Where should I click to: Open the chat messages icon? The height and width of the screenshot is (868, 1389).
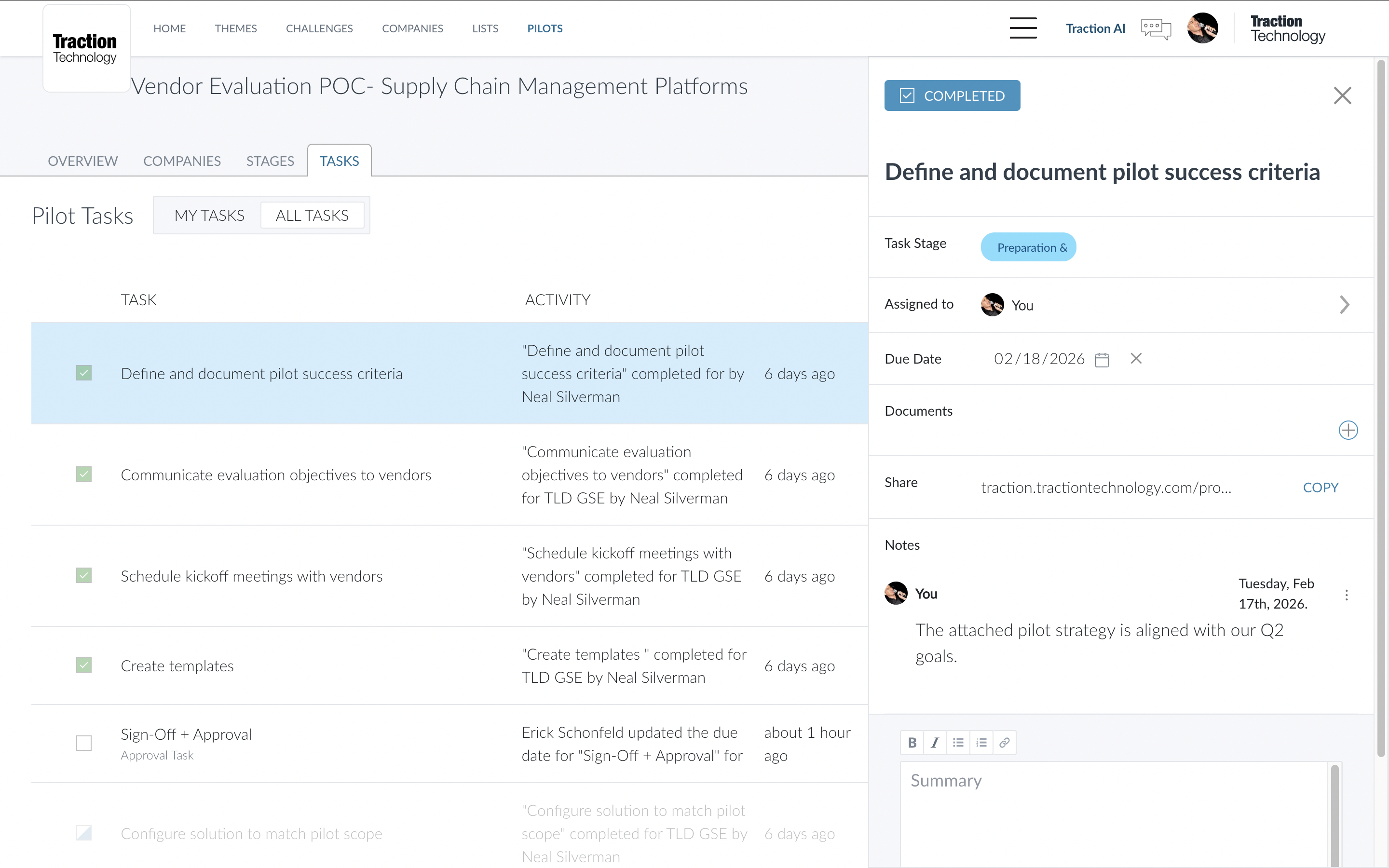tap(1156, 28)
